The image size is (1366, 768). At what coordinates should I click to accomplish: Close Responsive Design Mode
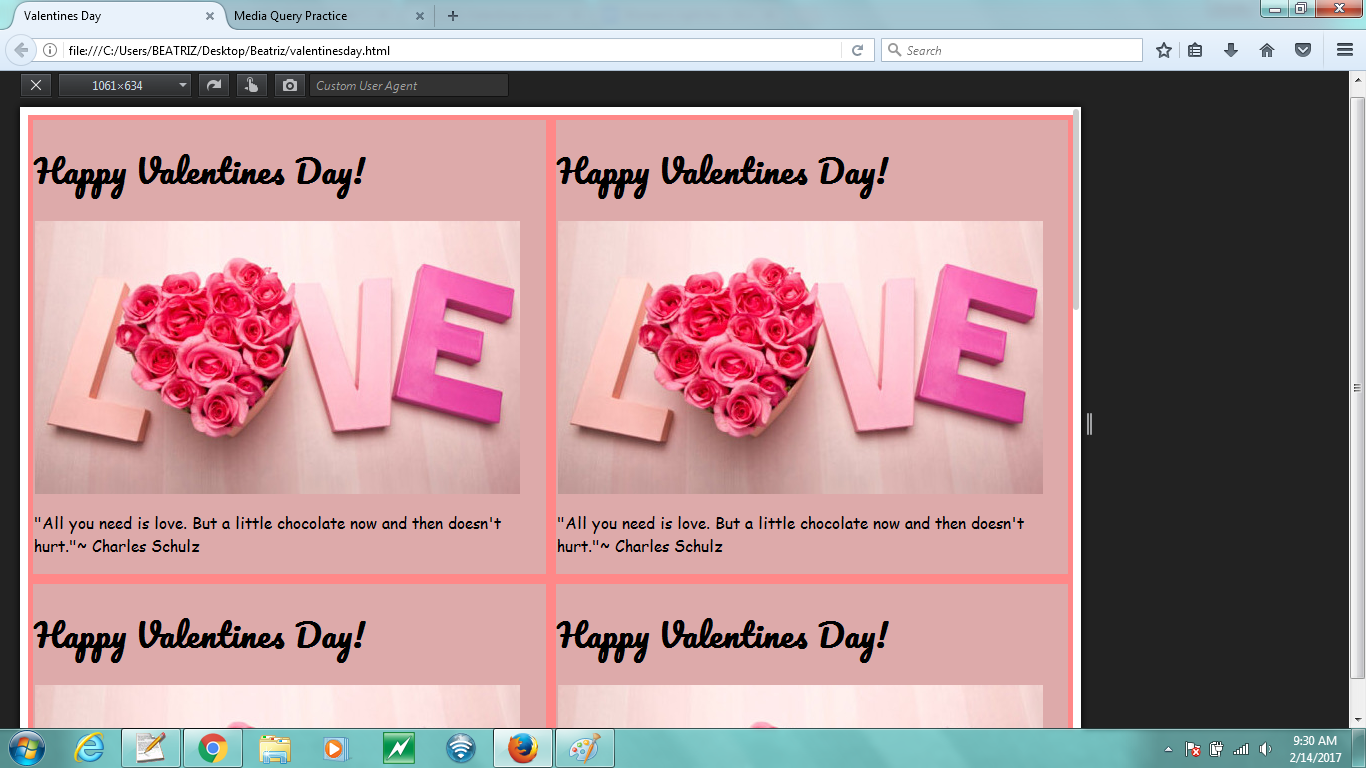click(36, 86)
